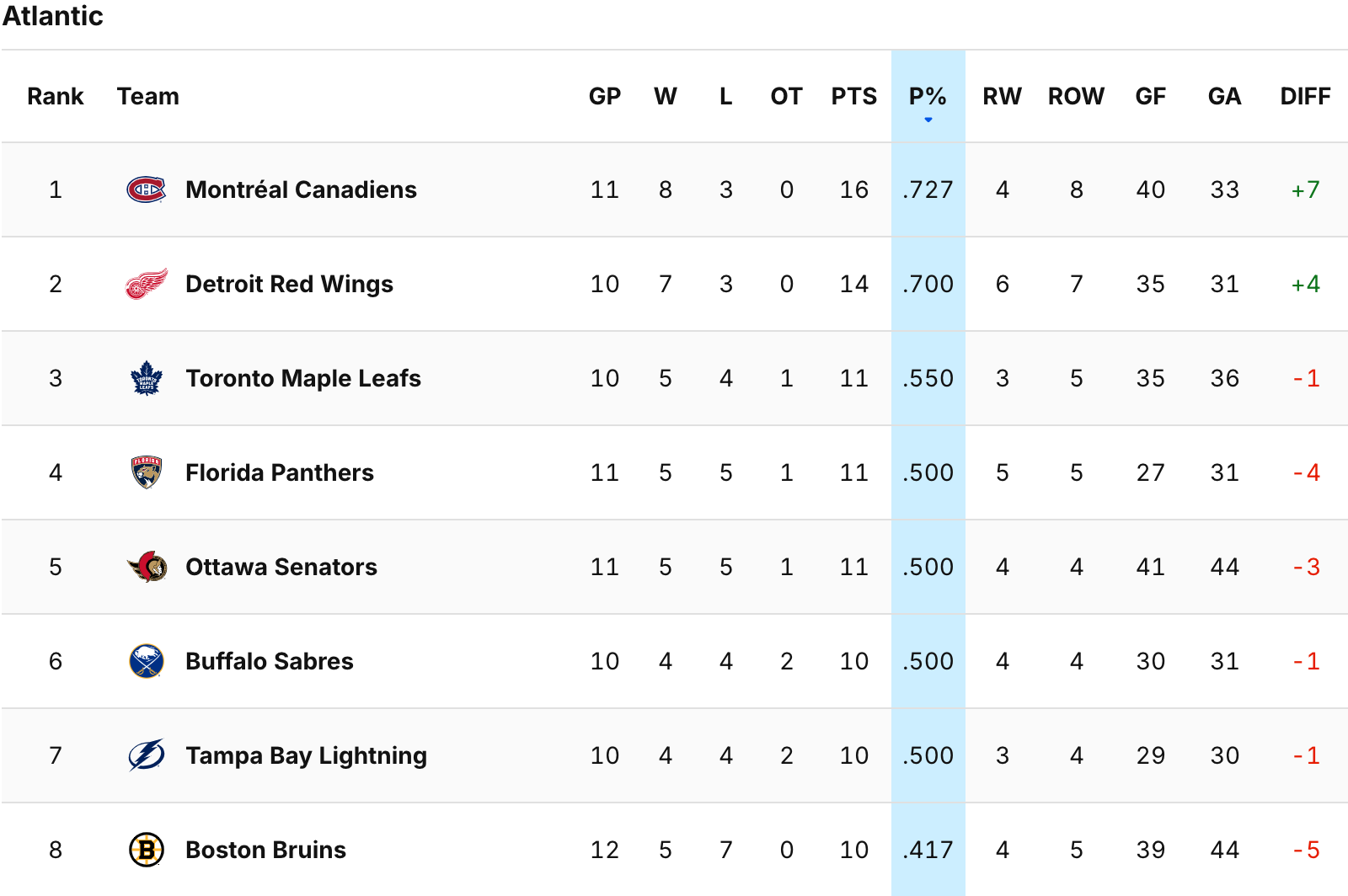Sort standings by PTS column
Image resolution: width=1348 pixels, height=896 pixels.
pos(853,97)
